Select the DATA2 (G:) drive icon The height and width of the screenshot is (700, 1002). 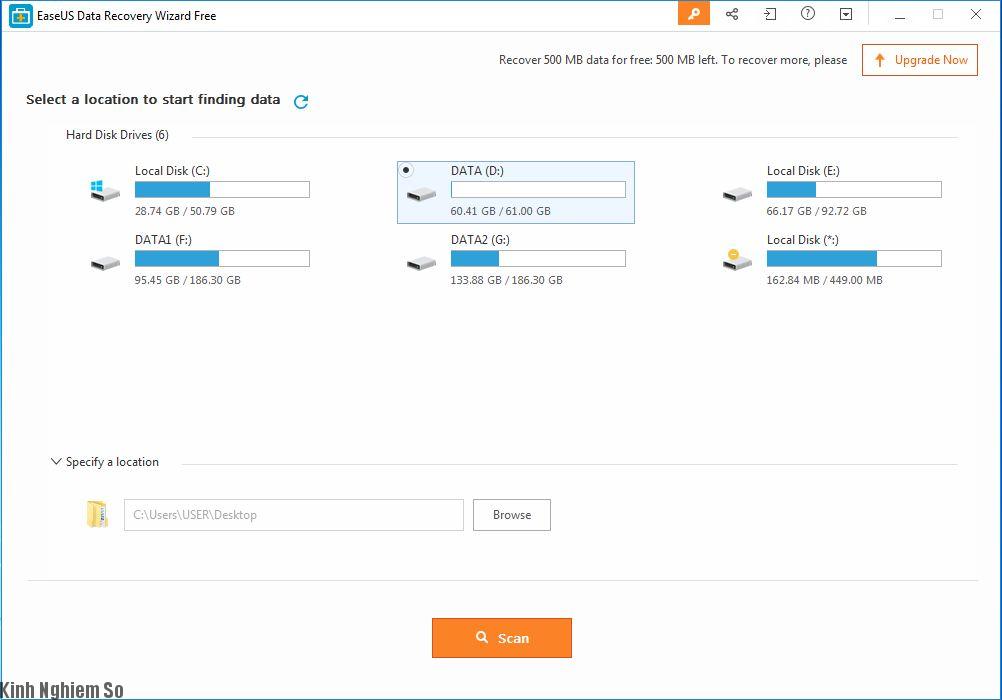421,263
